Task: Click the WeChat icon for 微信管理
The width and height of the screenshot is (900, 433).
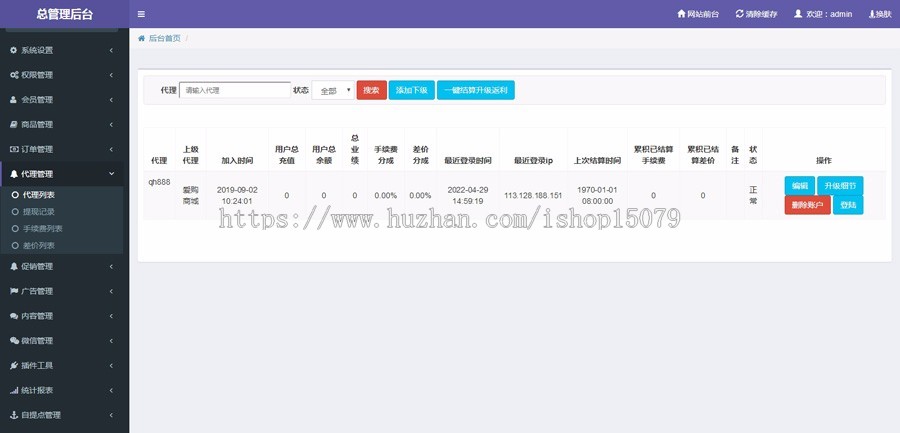Action: (15, 341)
